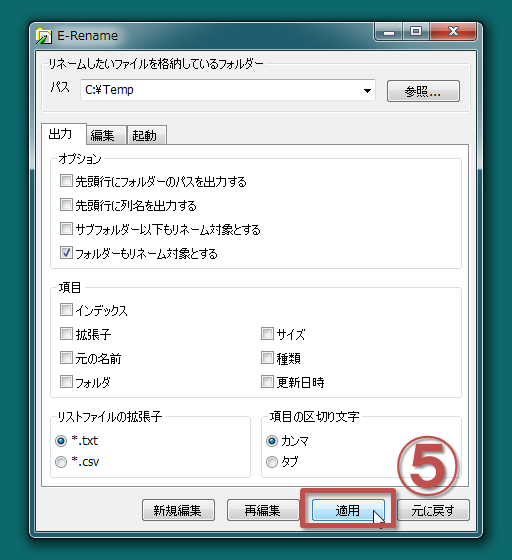Check the フォルダ item checkbox
Viewport: 512px width, 560px height.
pyautogui.click(x=66, y=382)
